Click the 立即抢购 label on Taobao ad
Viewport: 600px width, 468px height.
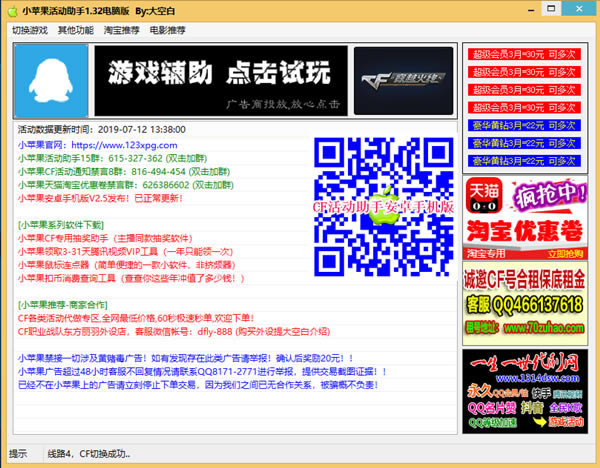click(x=565, y=254)
